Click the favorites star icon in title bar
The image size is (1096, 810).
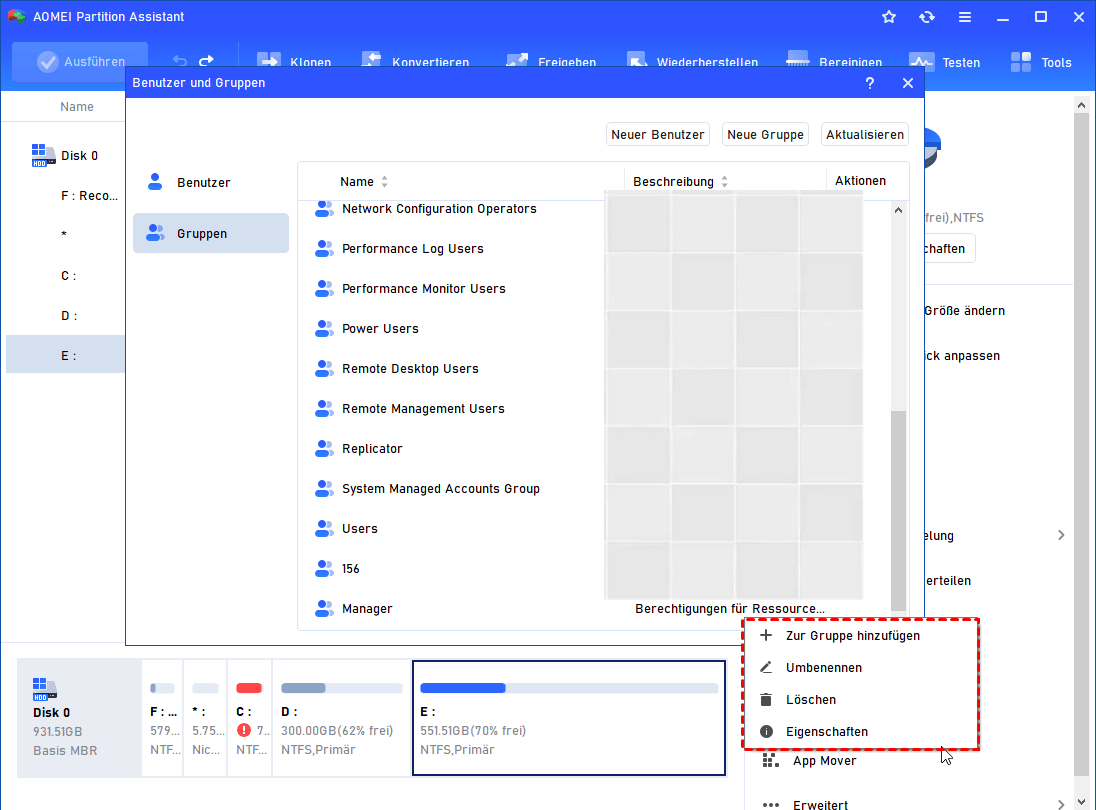888,17
